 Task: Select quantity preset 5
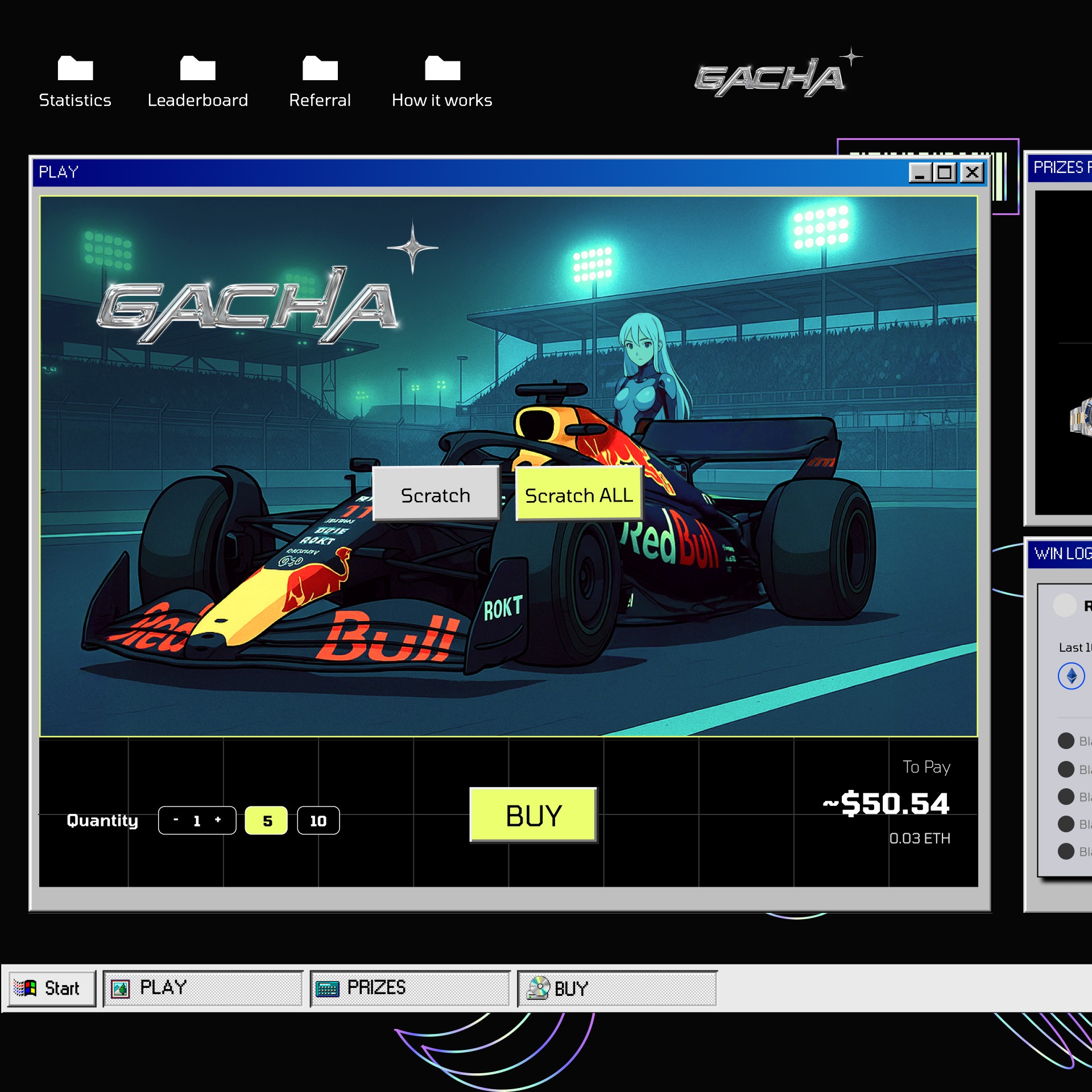tap(266, 820)
